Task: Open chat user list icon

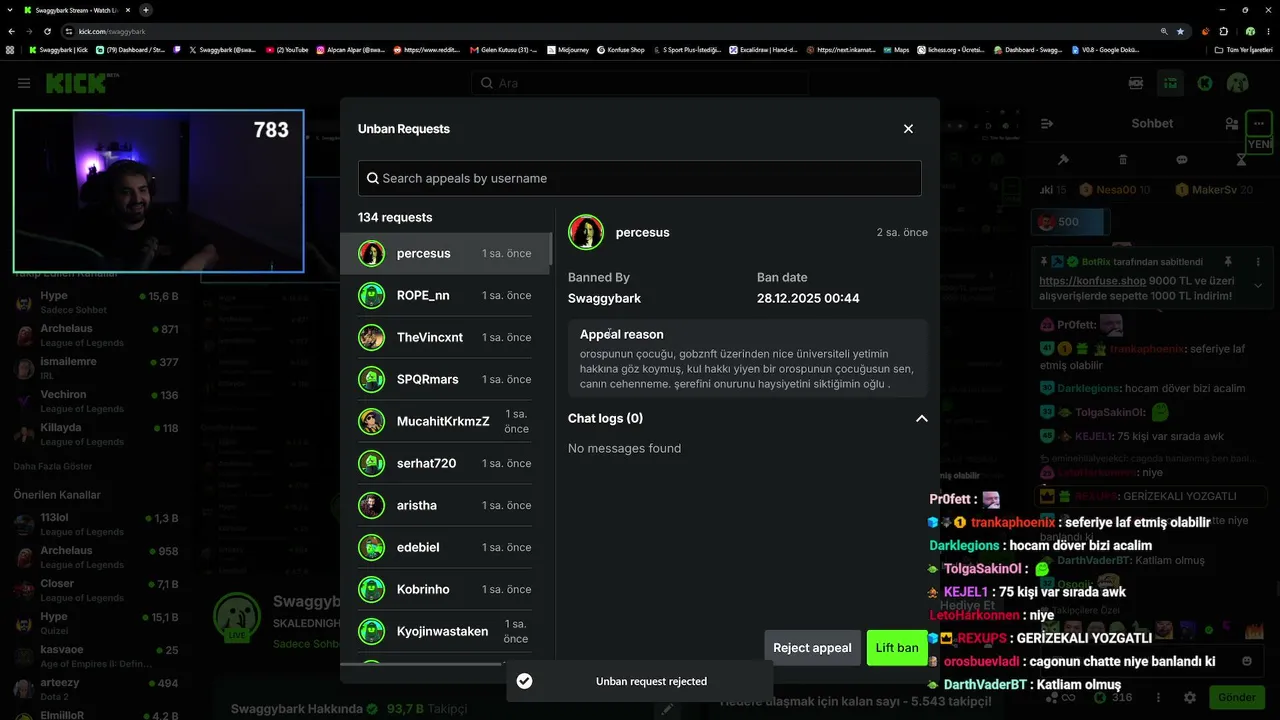Action: point(1231,124)
